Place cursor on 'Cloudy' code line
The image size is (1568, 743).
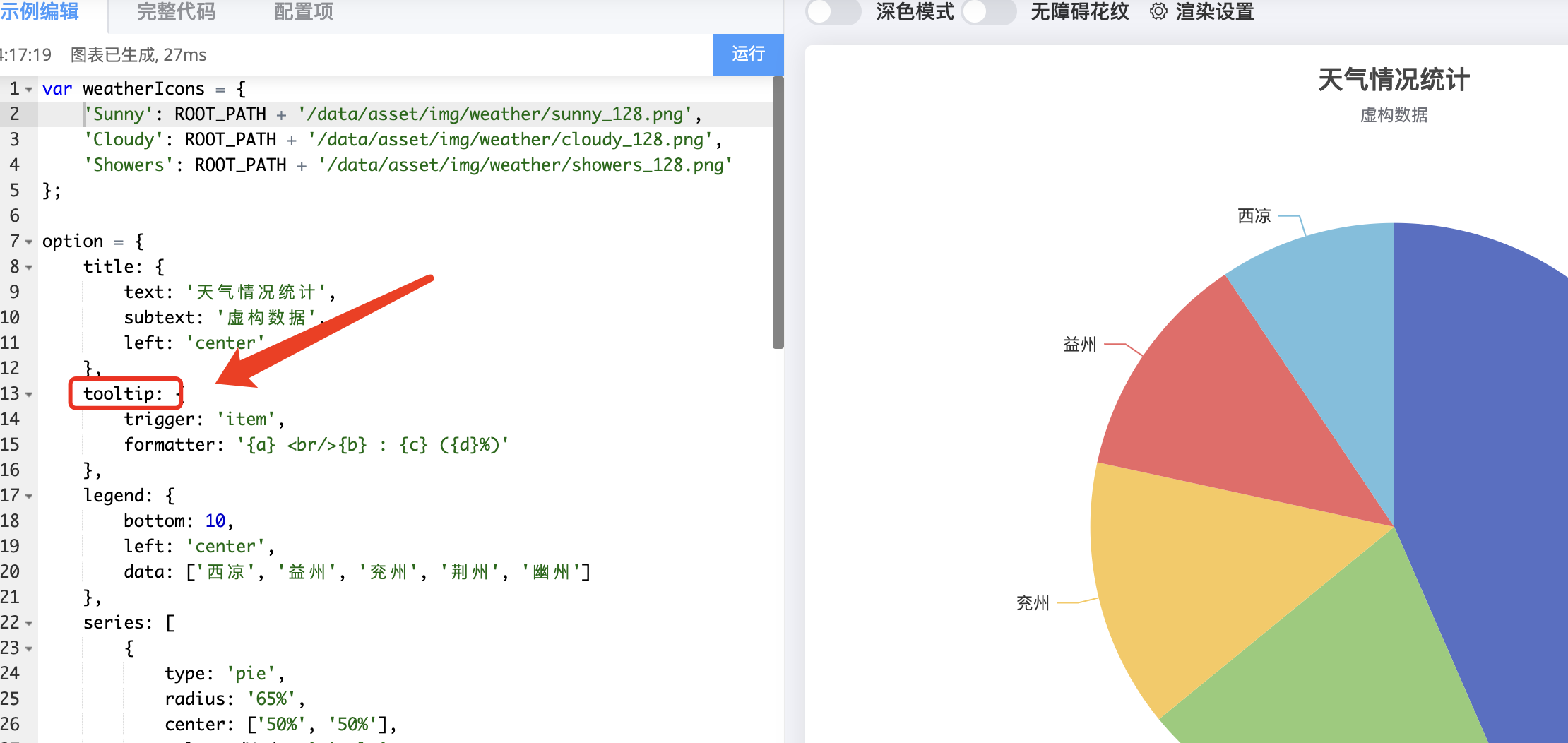[x=403, y=140]
